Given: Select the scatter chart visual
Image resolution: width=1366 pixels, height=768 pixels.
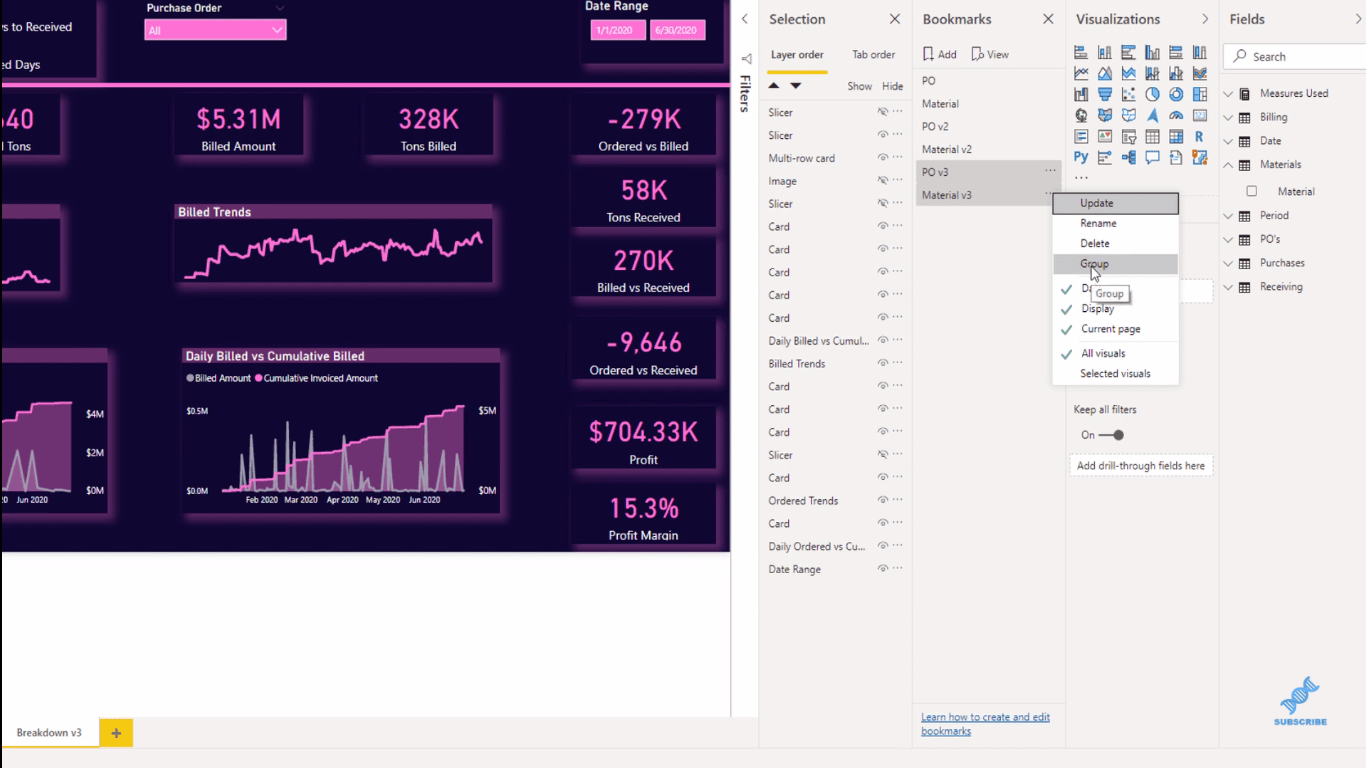Looking at the screenshot, I should (1129, 94).
